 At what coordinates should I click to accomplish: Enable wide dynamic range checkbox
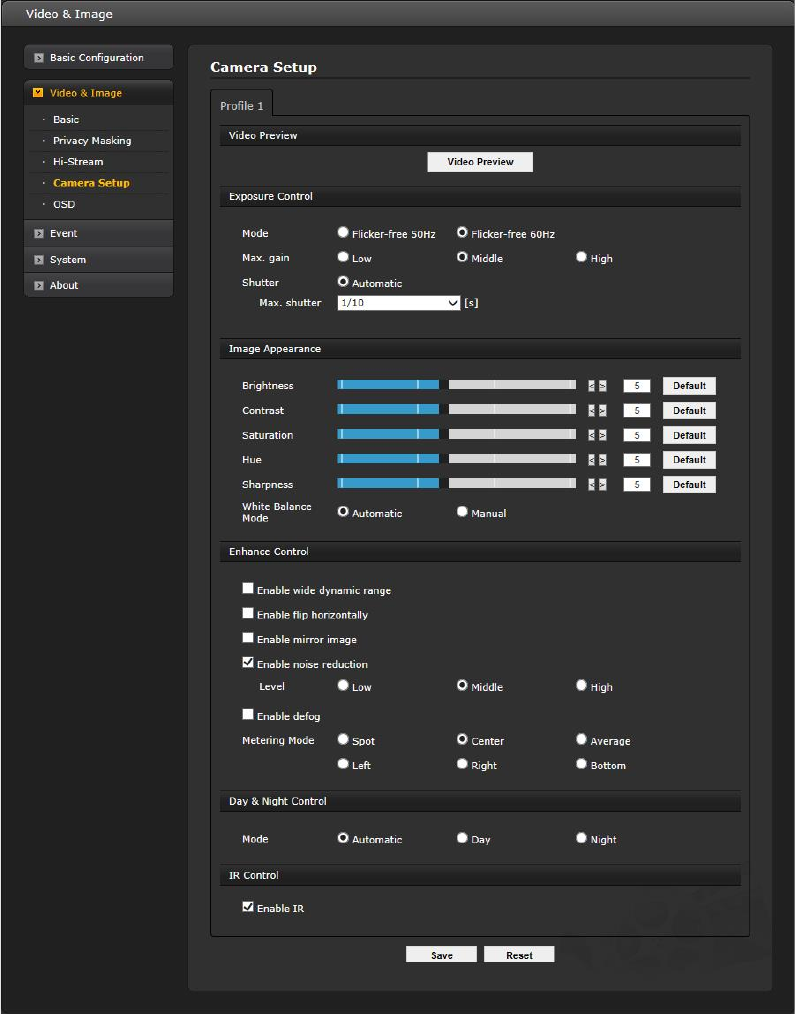tap(248, 588)
